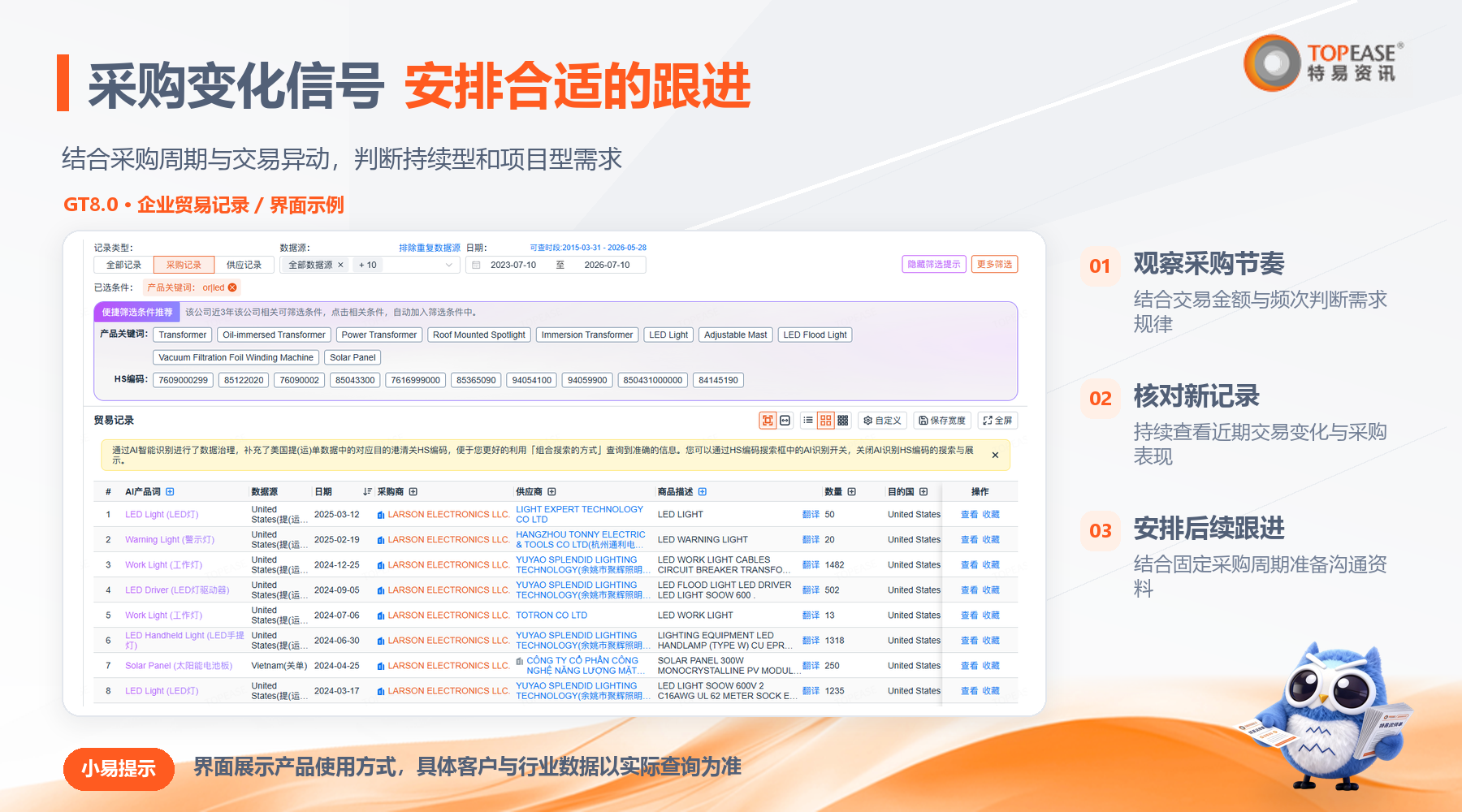1462x812 pixels.
Task: Add 'Solar Panel' keyword tag
Action: [353, 357]
